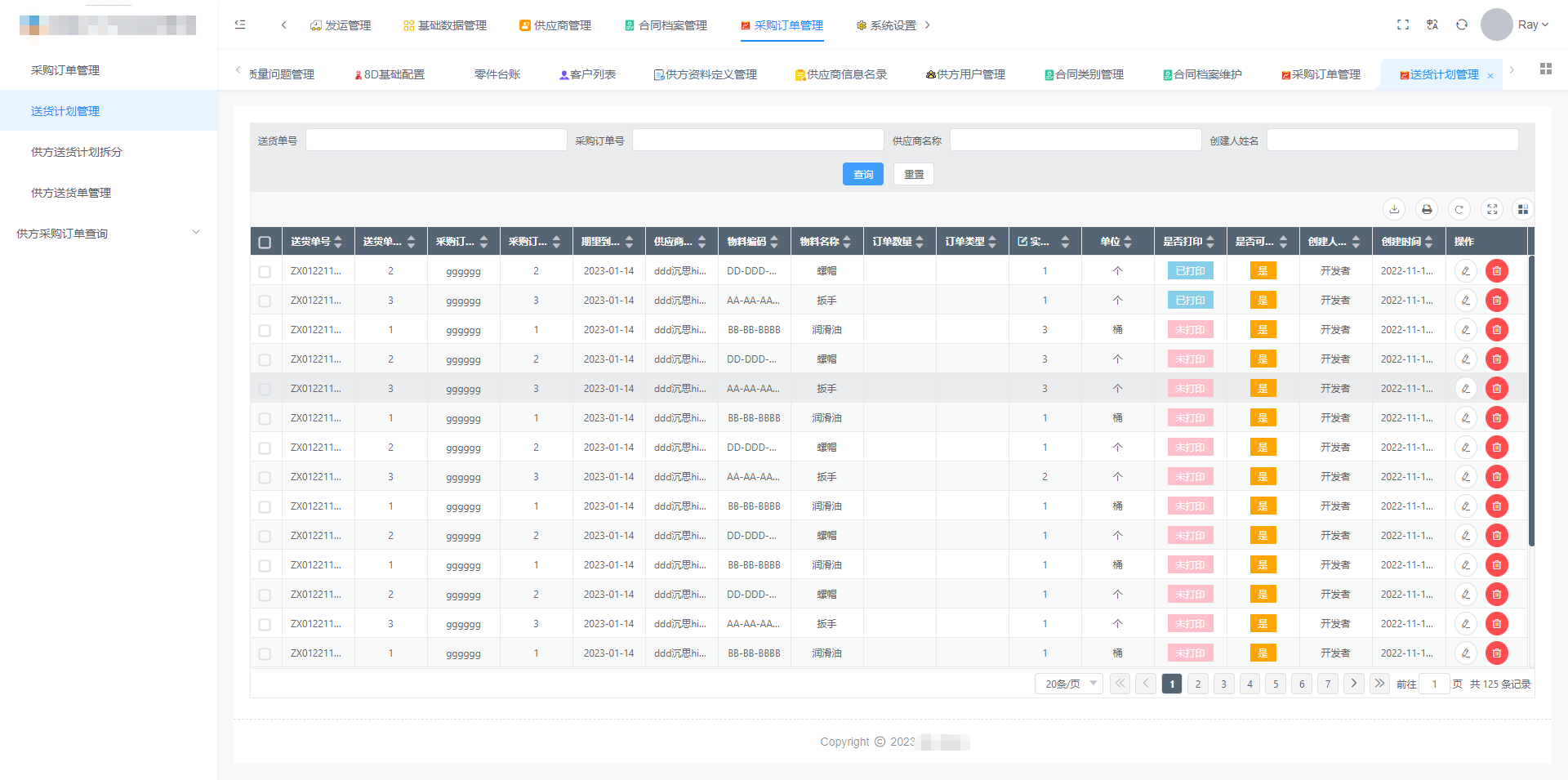
Task: Focus the 供应商名称 search input
Action: (x=1076, y=140)
